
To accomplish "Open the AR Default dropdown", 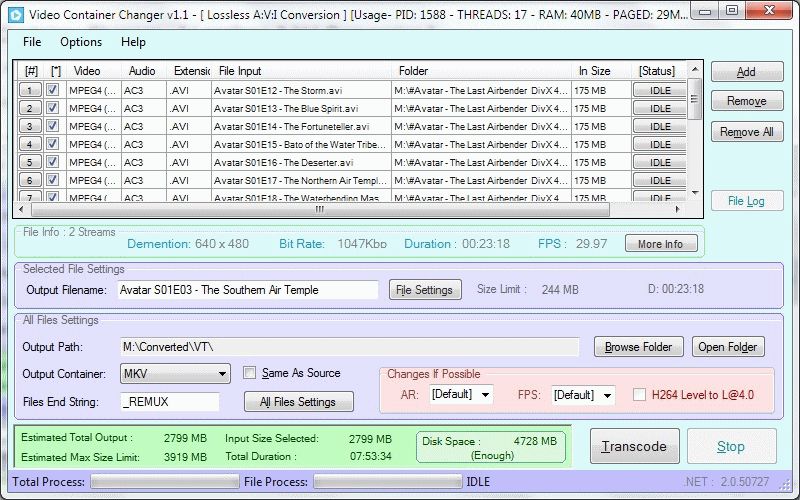I will [461, 394].
